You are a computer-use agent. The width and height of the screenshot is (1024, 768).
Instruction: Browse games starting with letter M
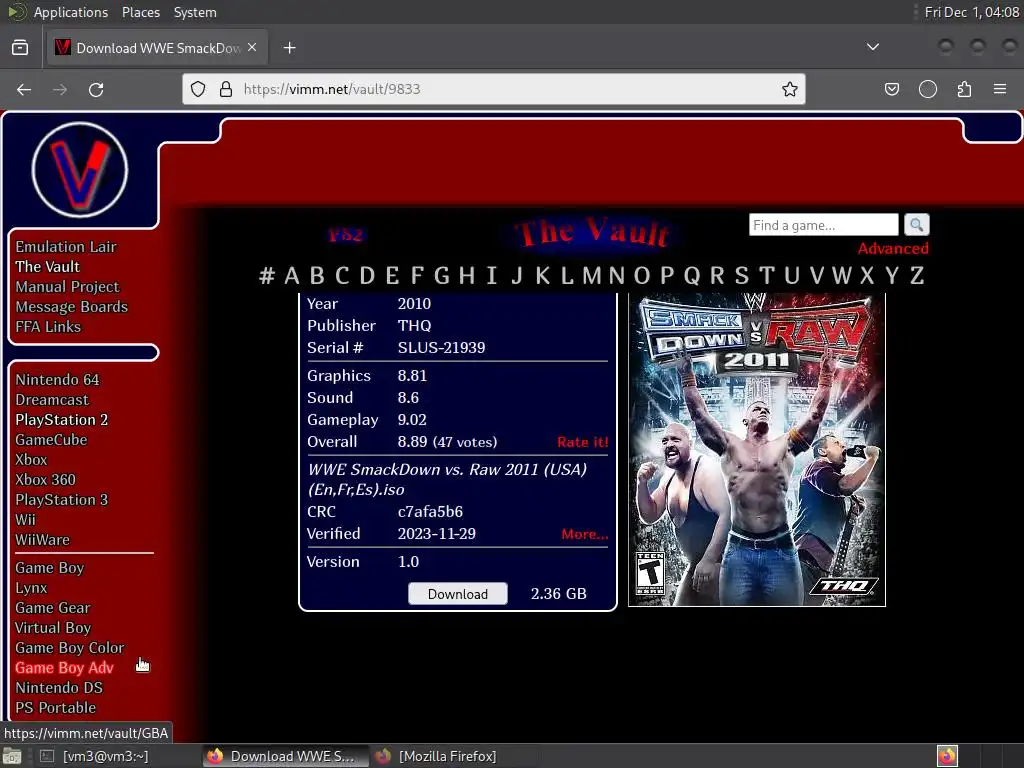[592, 276]
